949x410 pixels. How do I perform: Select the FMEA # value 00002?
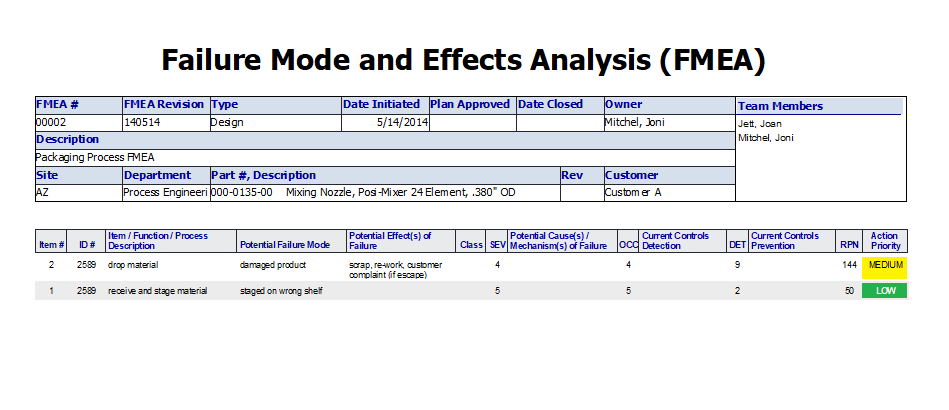pyautogui.click(x=51, y=122)
